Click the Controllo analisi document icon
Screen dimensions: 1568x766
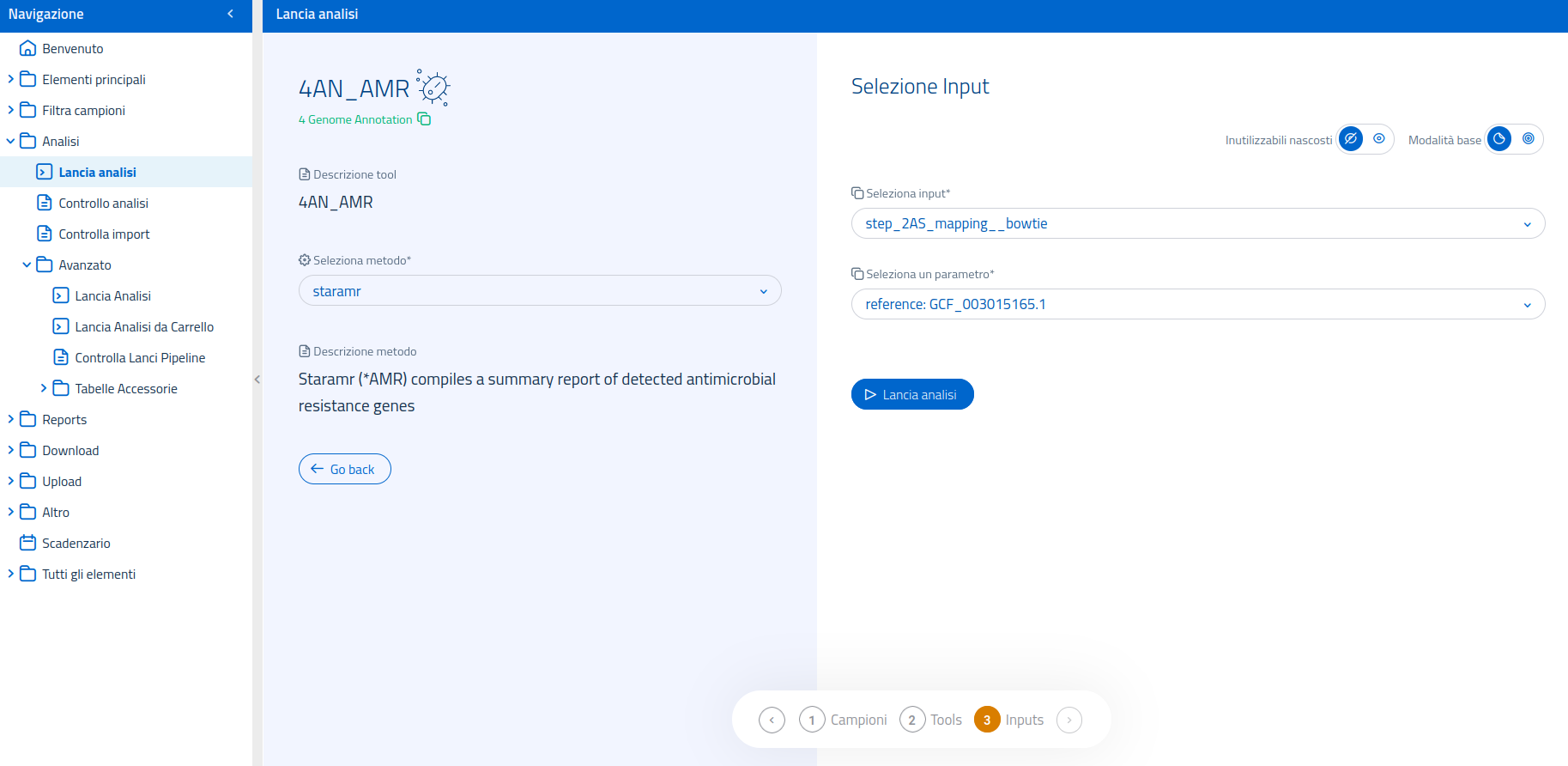tap(45, 204)
